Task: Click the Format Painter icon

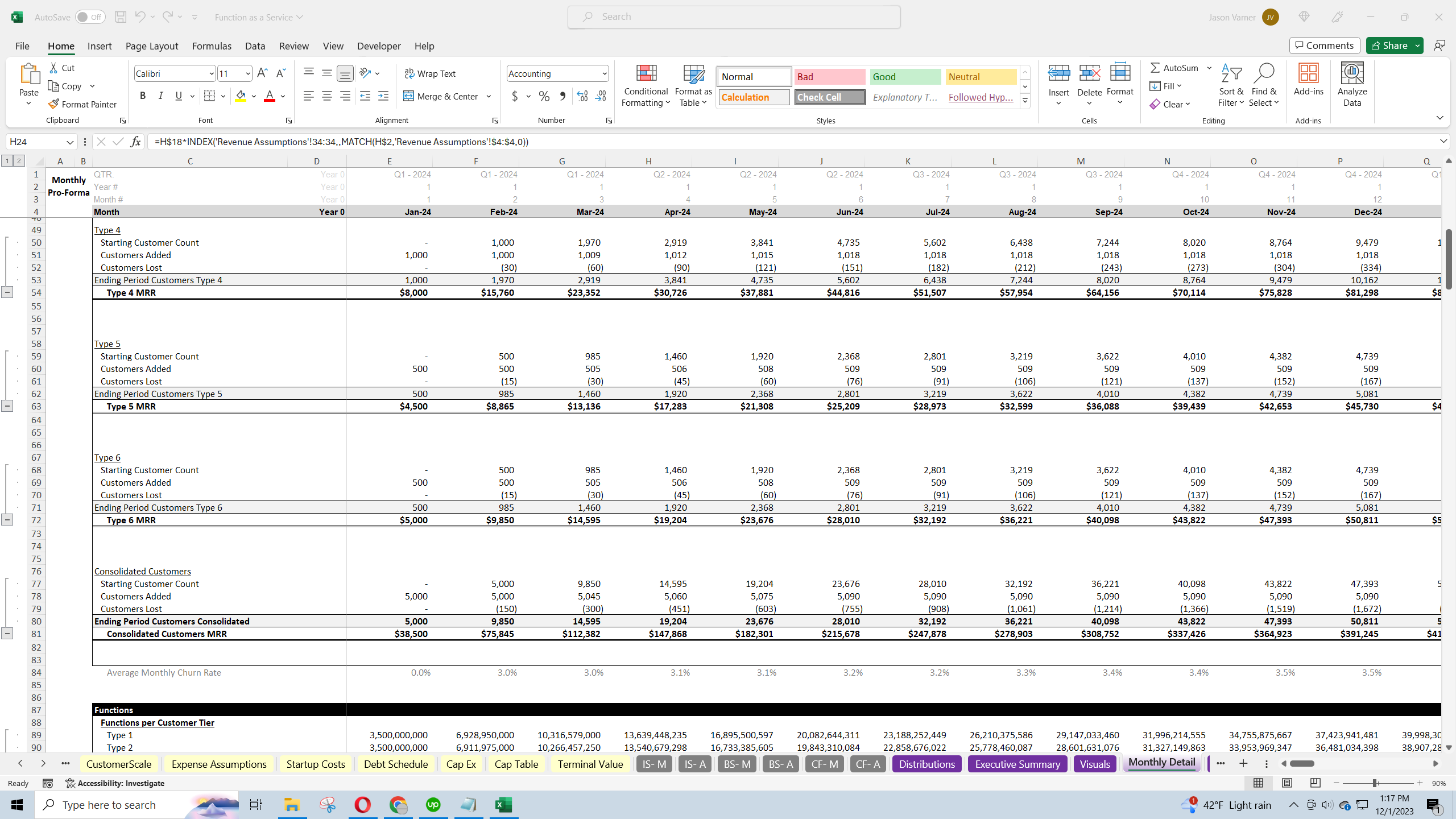Action: [x=54, y=104]
